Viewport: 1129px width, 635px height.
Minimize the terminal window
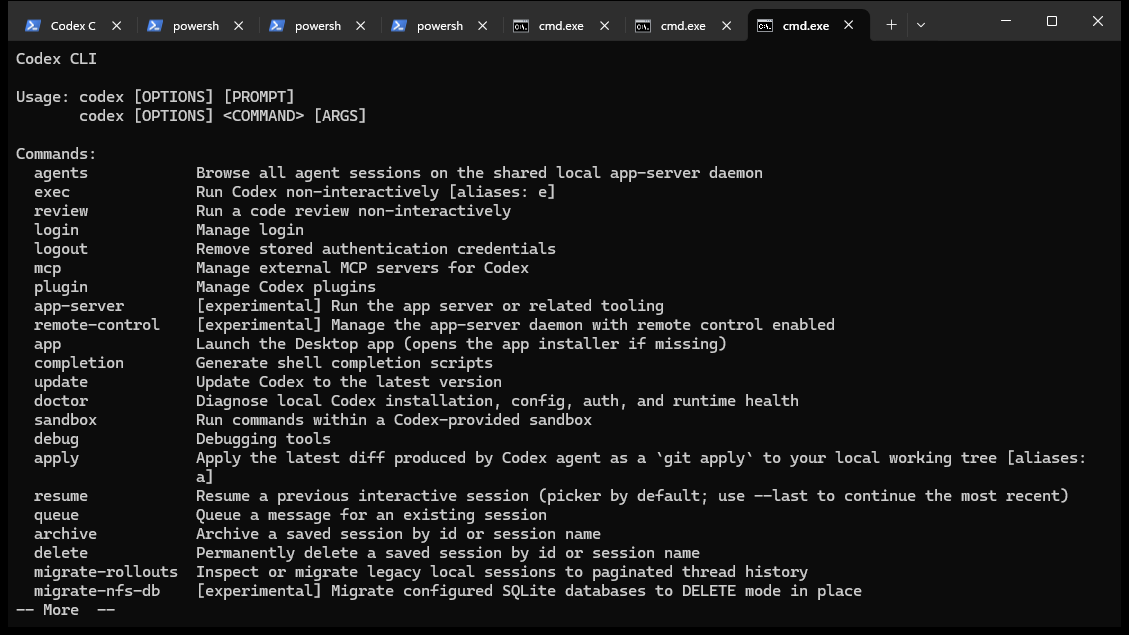[1006, 21]
